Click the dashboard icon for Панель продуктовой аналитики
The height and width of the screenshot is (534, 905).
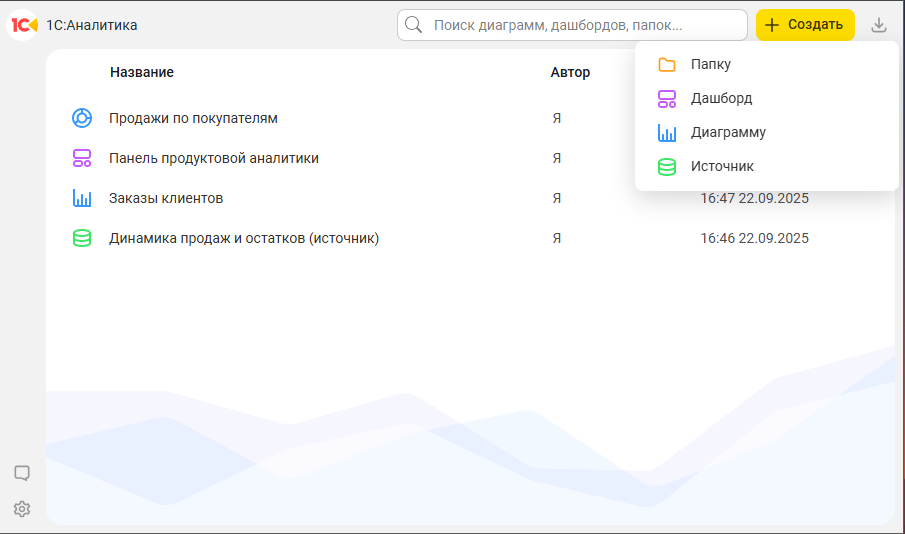(x=82, y=158)
